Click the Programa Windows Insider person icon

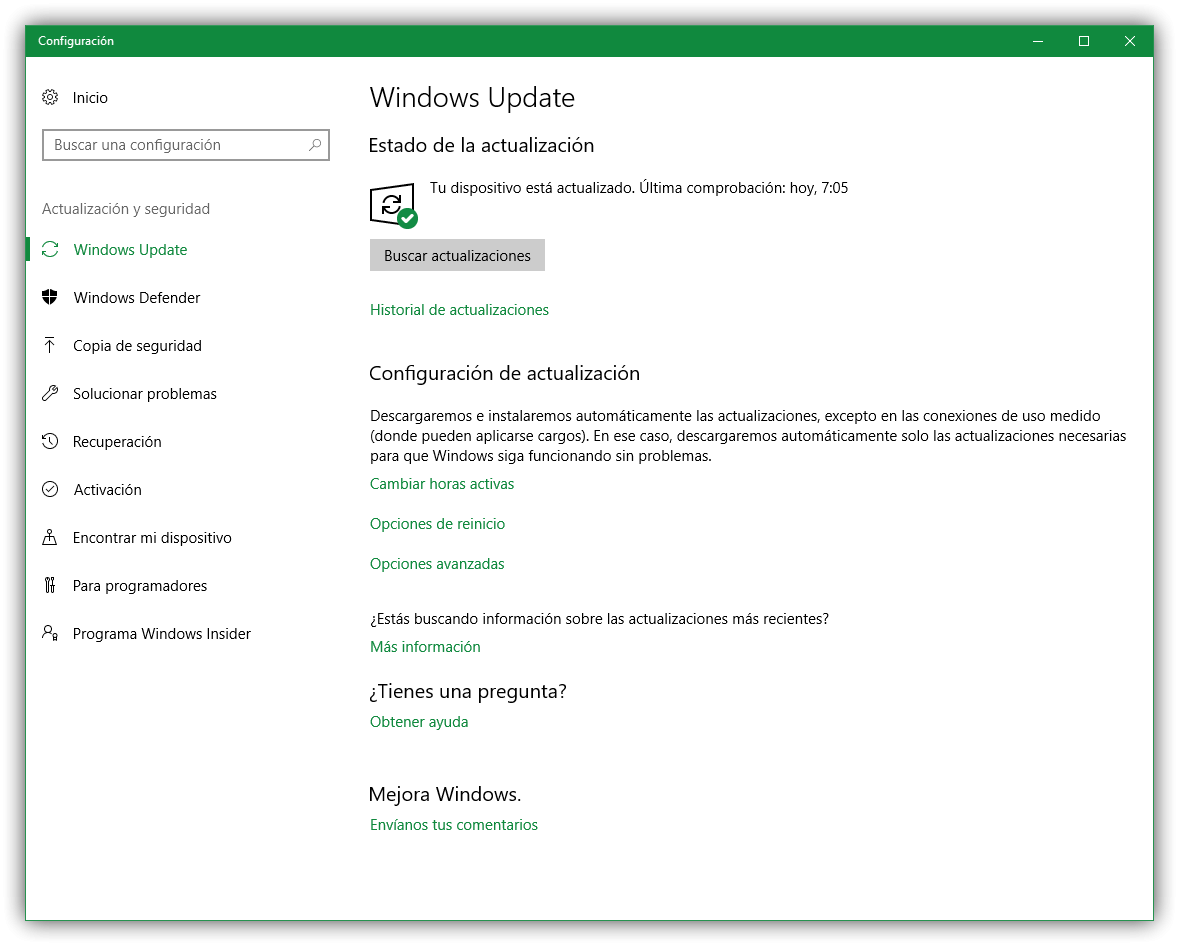pos(50,633)
